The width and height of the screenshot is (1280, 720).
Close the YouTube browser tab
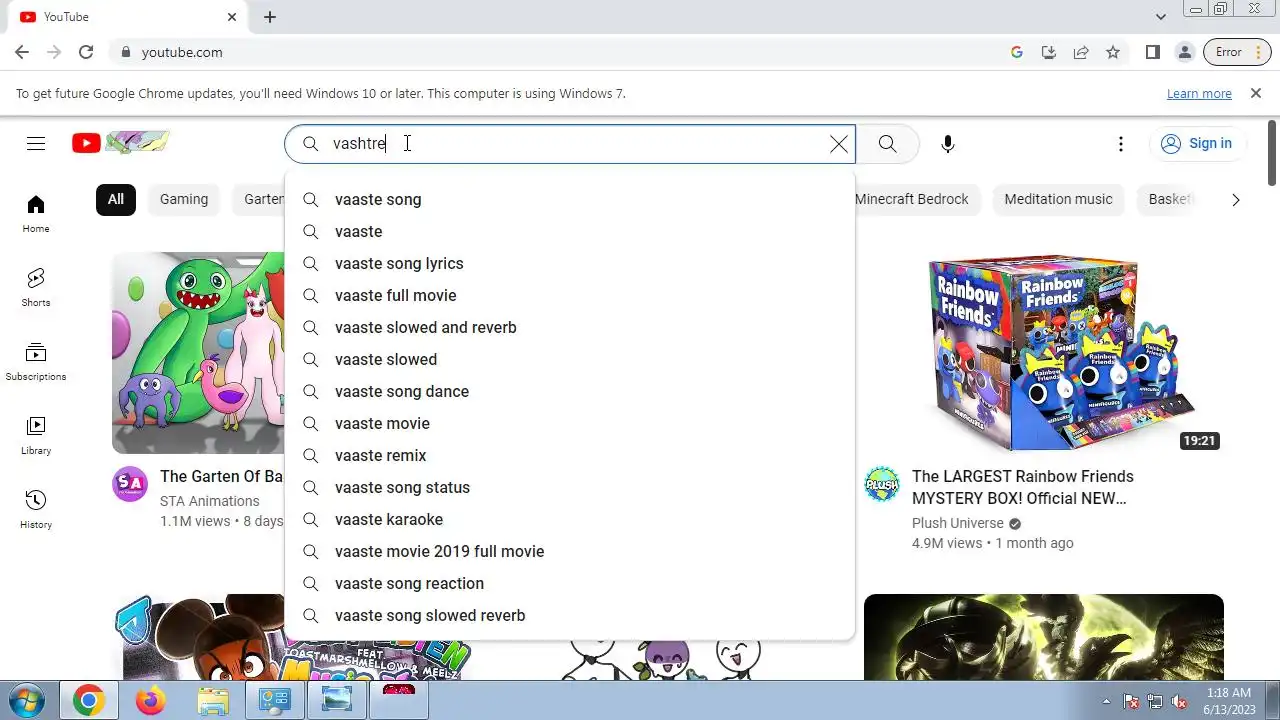click(232, 17)
